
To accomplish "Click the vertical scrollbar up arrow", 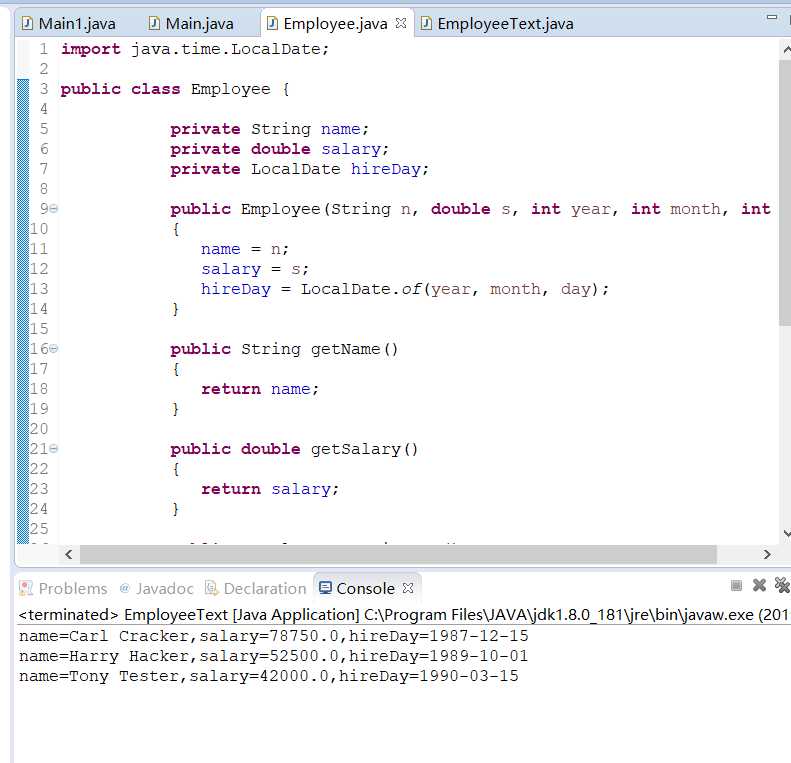I will (786, 49).
